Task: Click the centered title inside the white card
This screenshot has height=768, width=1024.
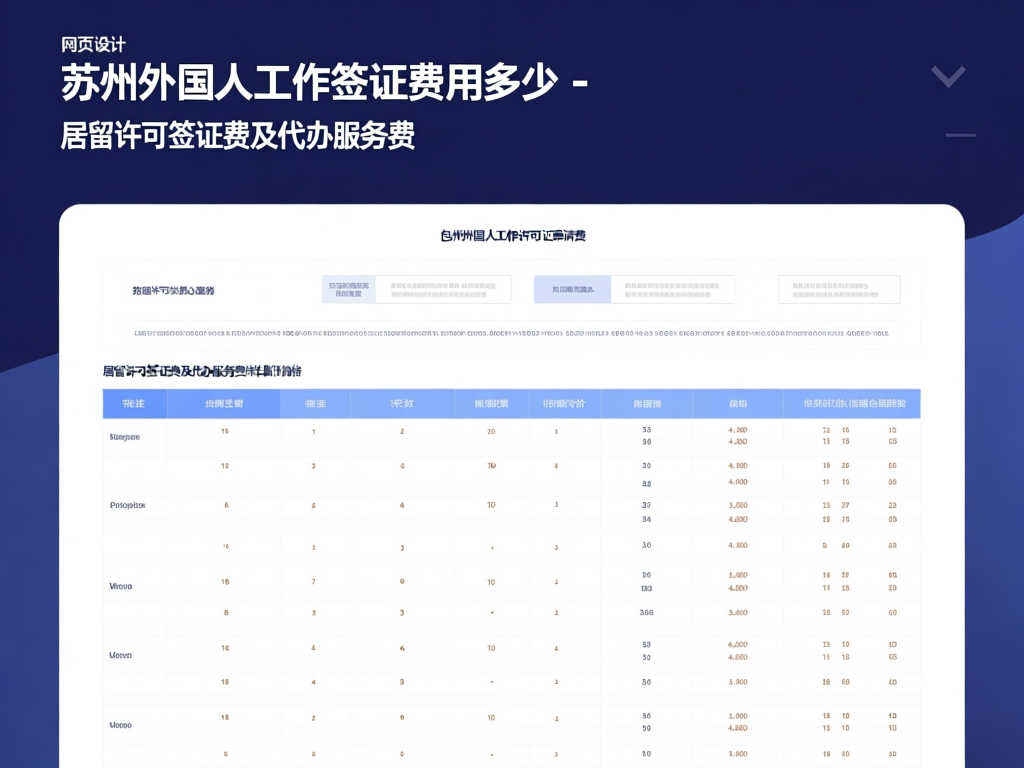Action: tap(512, 236)
